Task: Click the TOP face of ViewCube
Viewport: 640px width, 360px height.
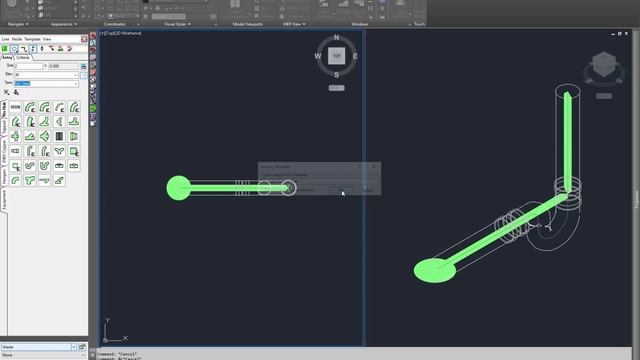Action: (337, 56)
